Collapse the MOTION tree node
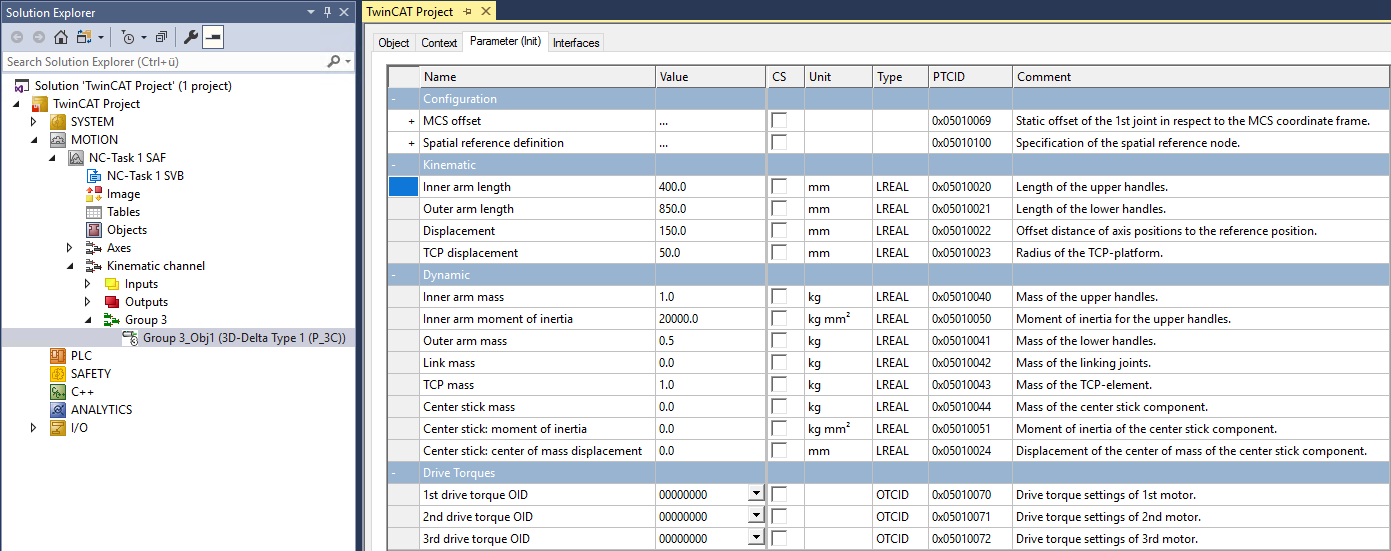The width and height of the screenshot is (1391, 551). tap(34, 140)
